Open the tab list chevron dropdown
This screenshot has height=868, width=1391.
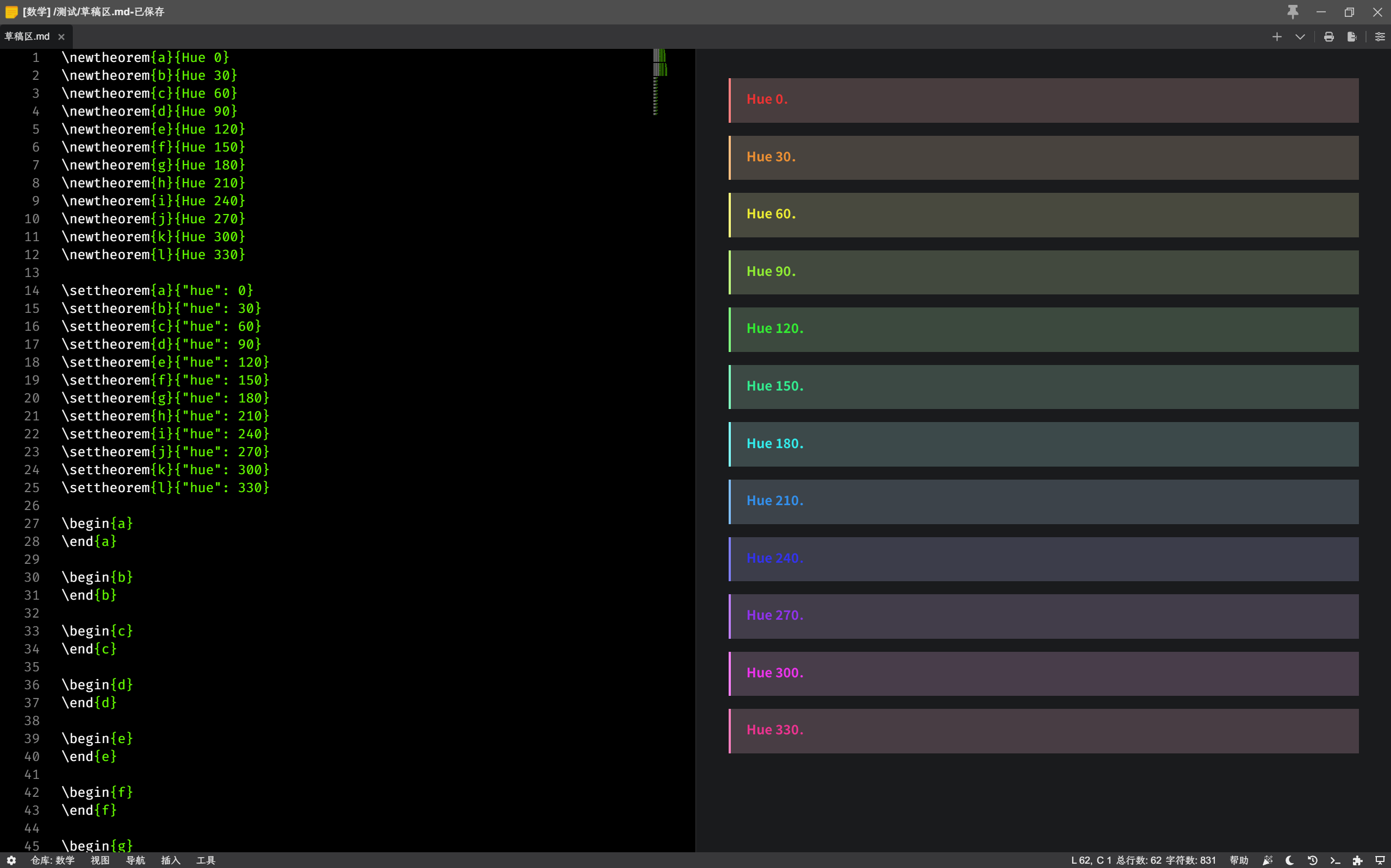pos(1300,37)
